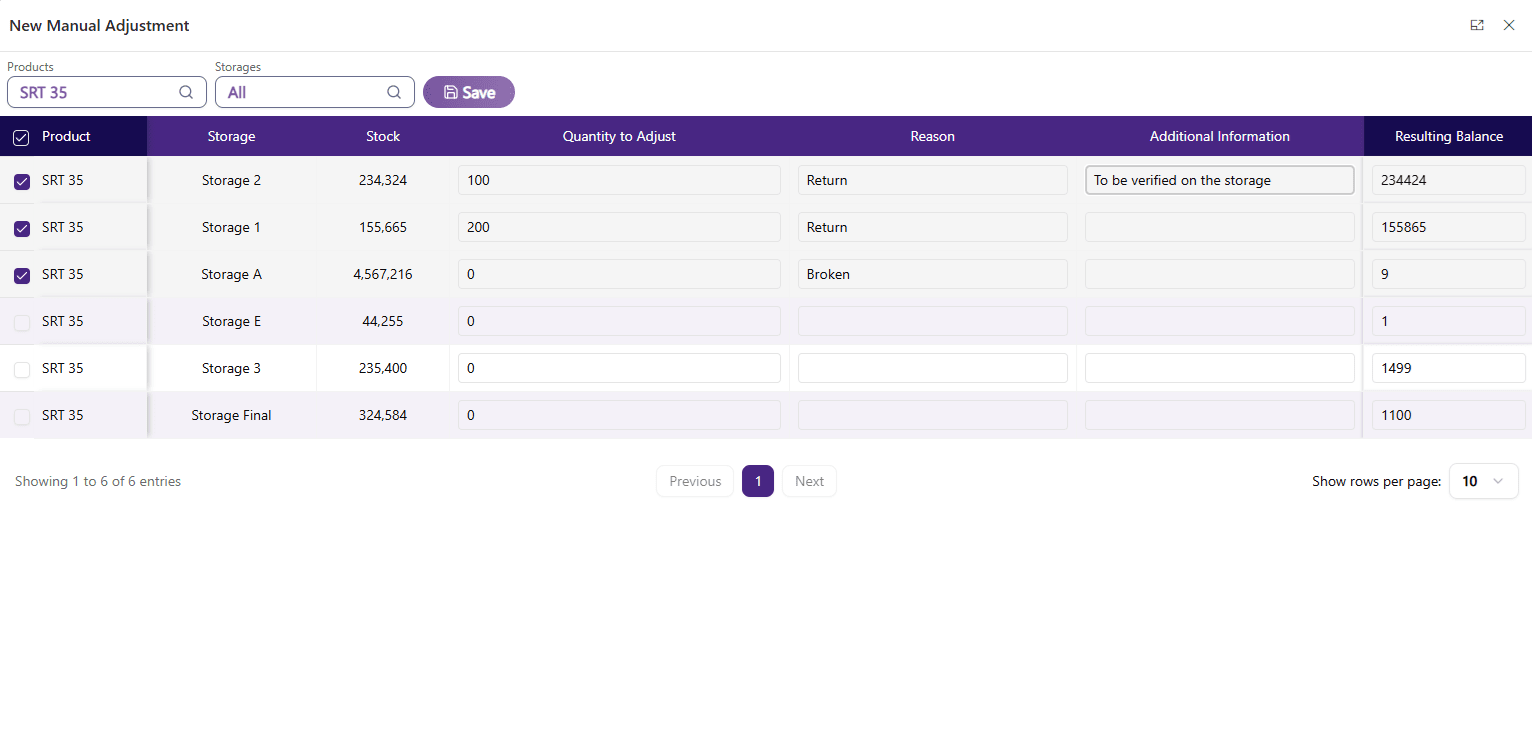The image size is (1532, 753).
Task: Open the rows per page dropdown
Action: pyautogui.click(x=1483, y=481)
